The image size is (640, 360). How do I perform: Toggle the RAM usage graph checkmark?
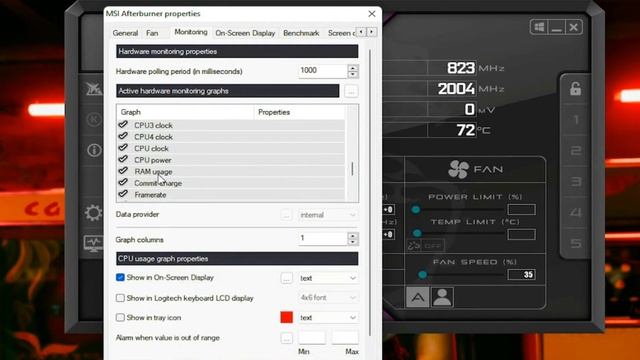(x=123, y=171)
